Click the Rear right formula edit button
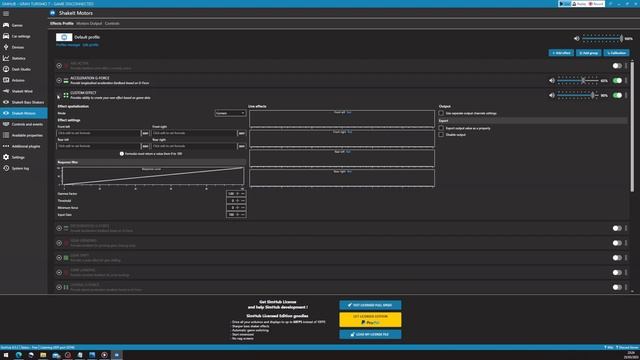640x360 pixels. (241, 146)
